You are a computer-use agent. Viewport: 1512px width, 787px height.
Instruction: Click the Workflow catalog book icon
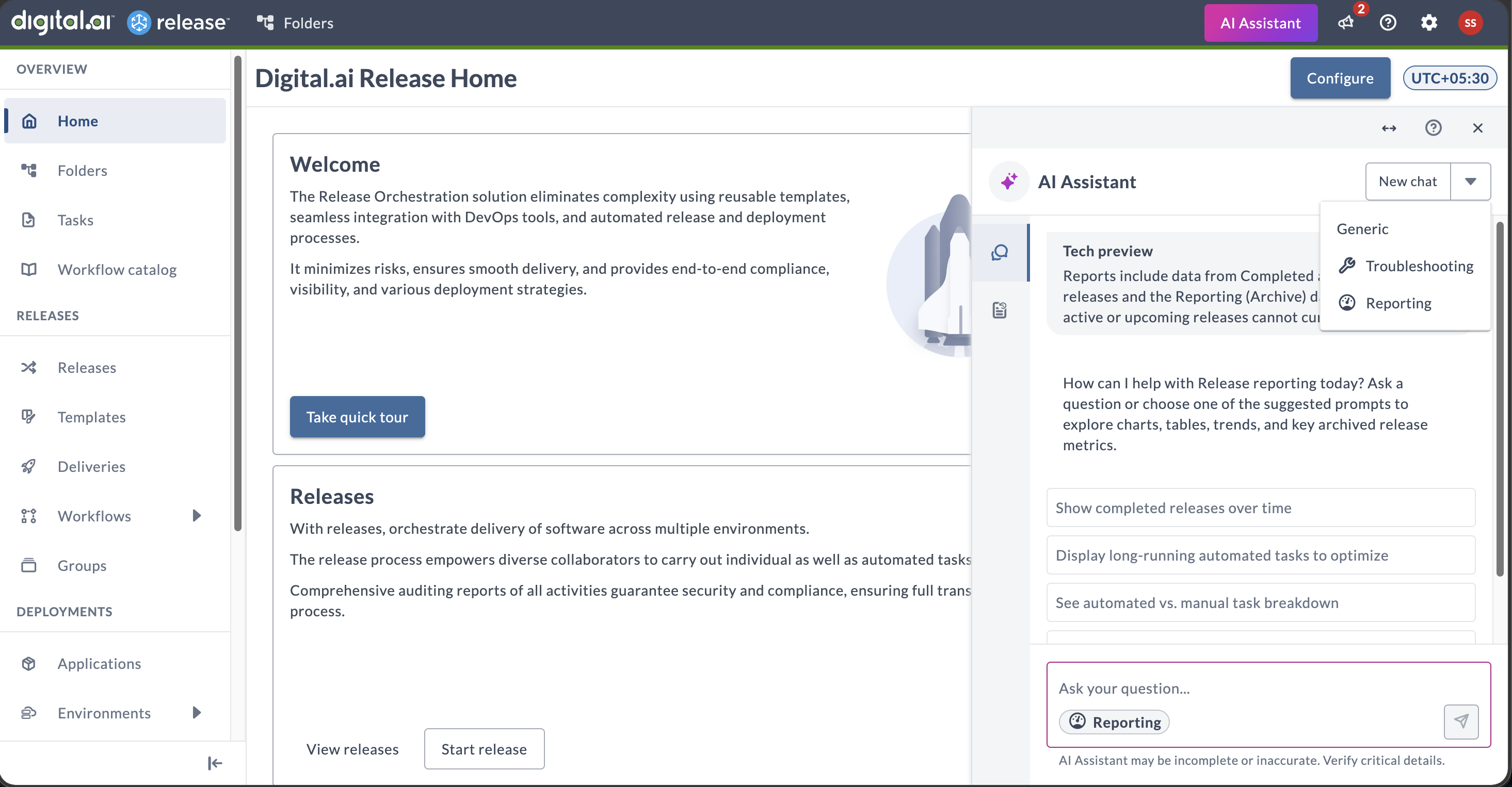click(29, 269)
